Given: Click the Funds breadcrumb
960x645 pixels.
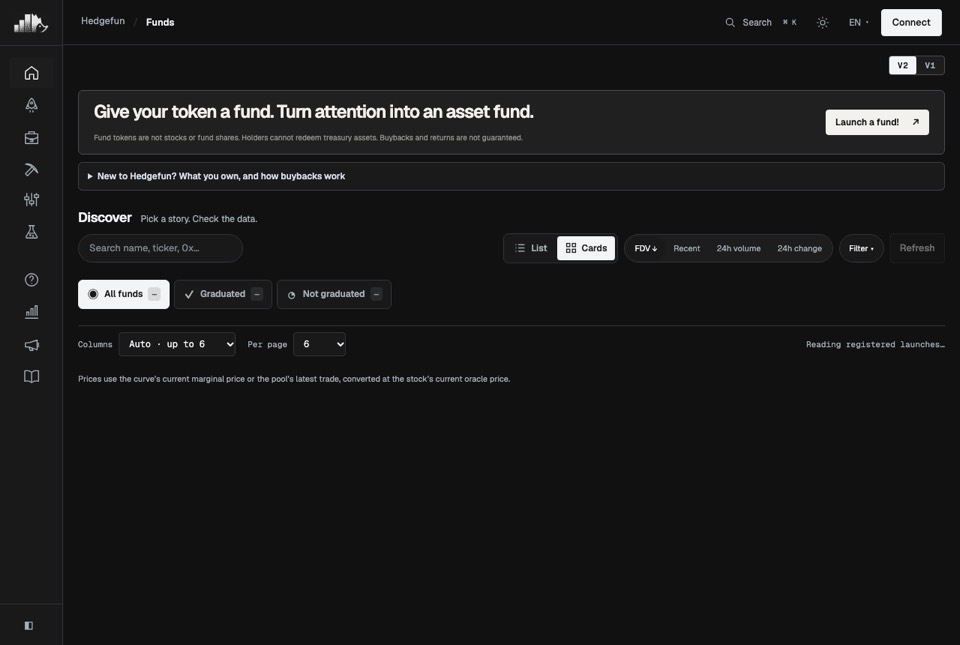Looking at the screenshot, I should pyautogui.click(x=160, y=22).
